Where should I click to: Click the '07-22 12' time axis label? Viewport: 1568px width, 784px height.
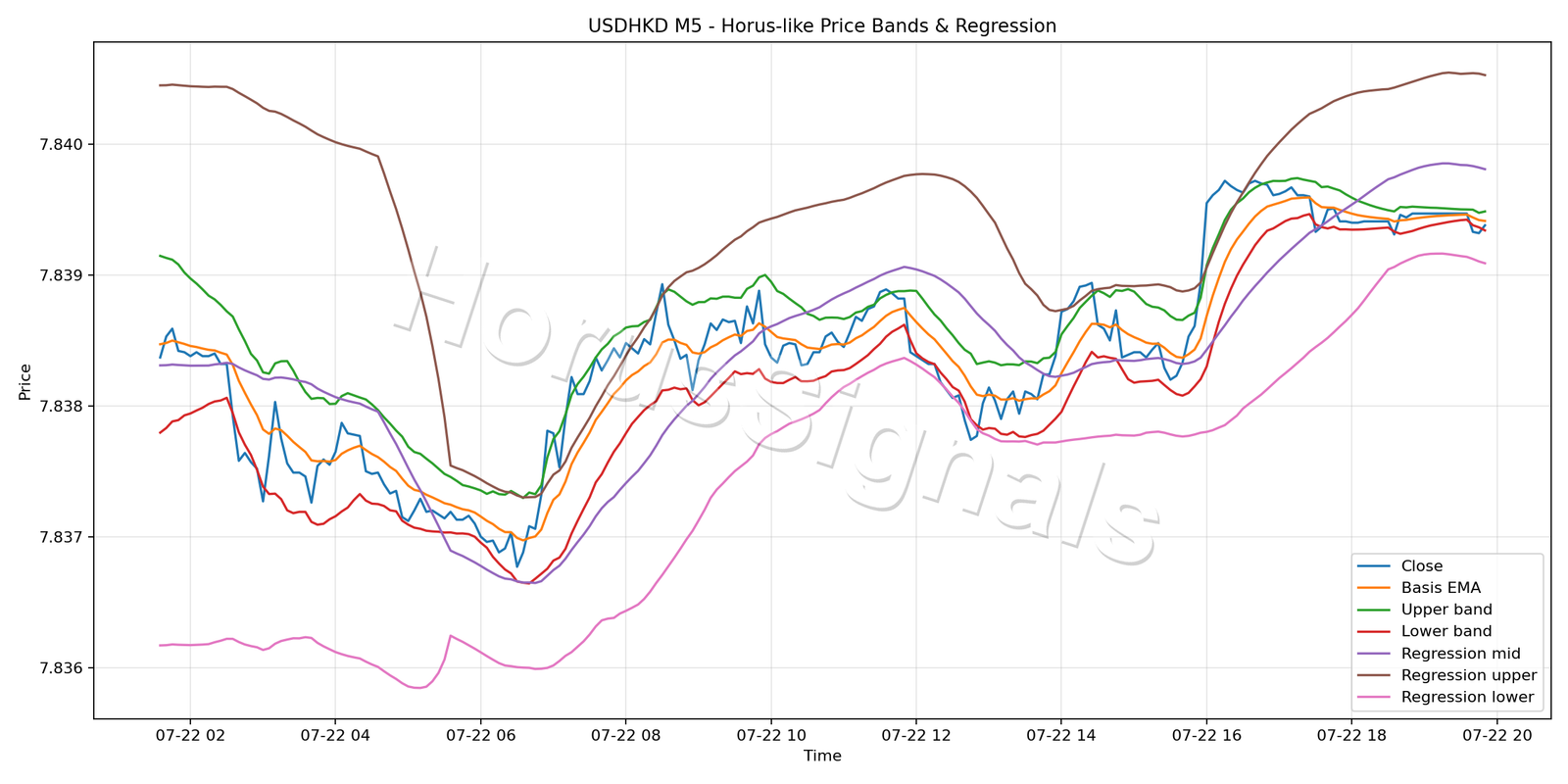tap(916, 735)
